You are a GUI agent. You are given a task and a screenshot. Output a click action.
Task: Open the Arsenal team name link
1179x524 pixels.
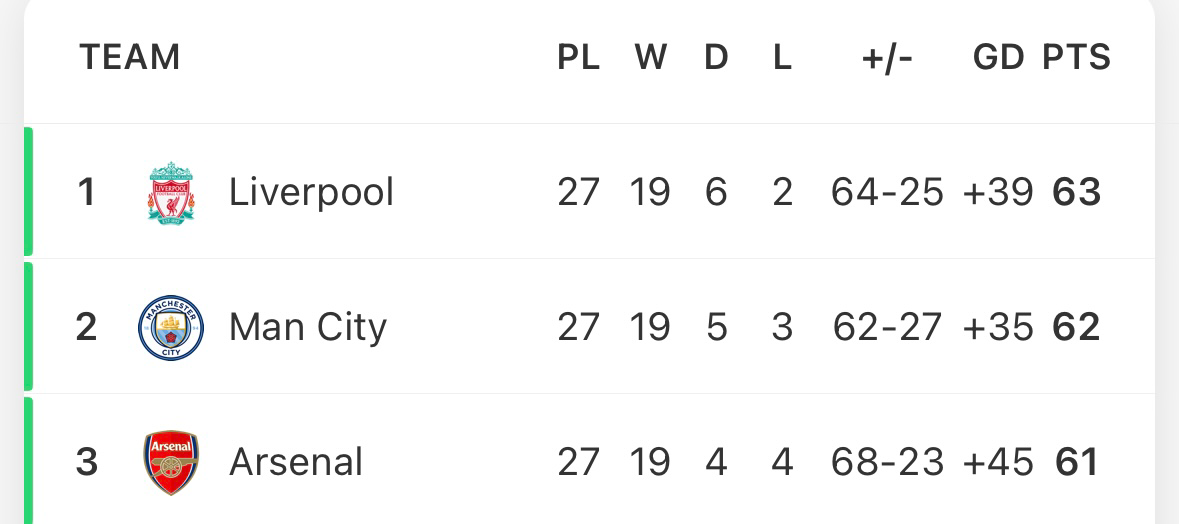coord(296,462)
